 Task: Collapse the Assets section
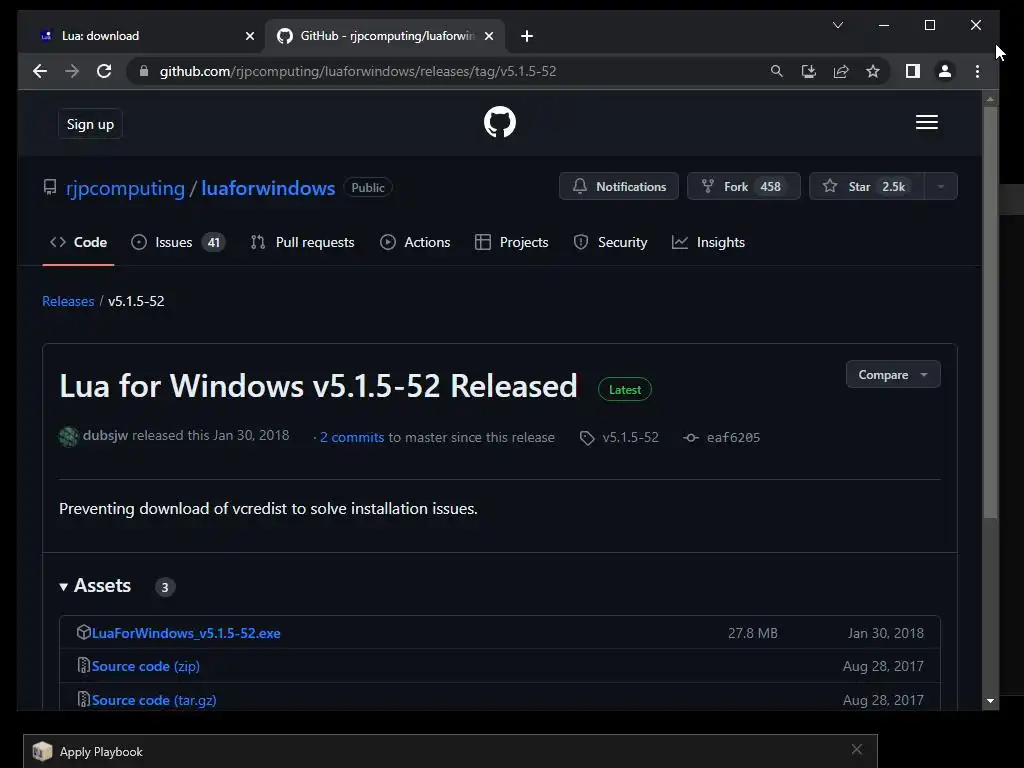point(95,586)
